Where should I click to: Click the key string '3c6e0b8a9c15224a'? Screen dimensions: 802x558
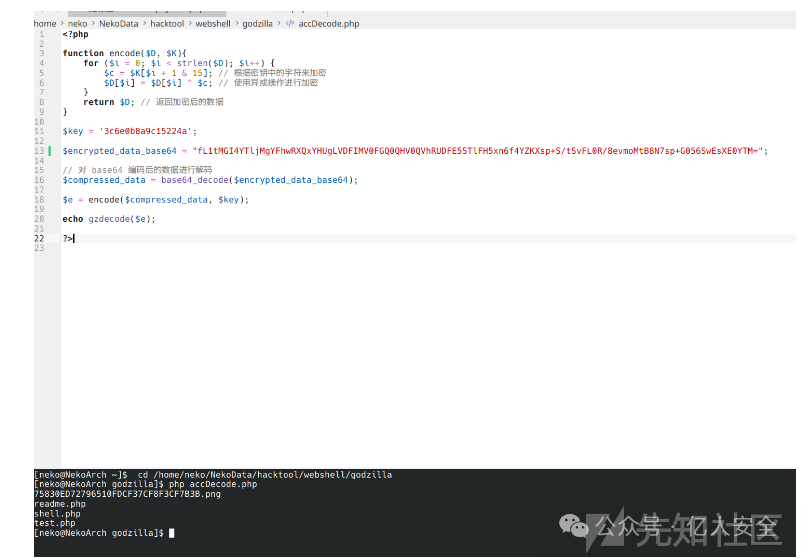point(147,131)
